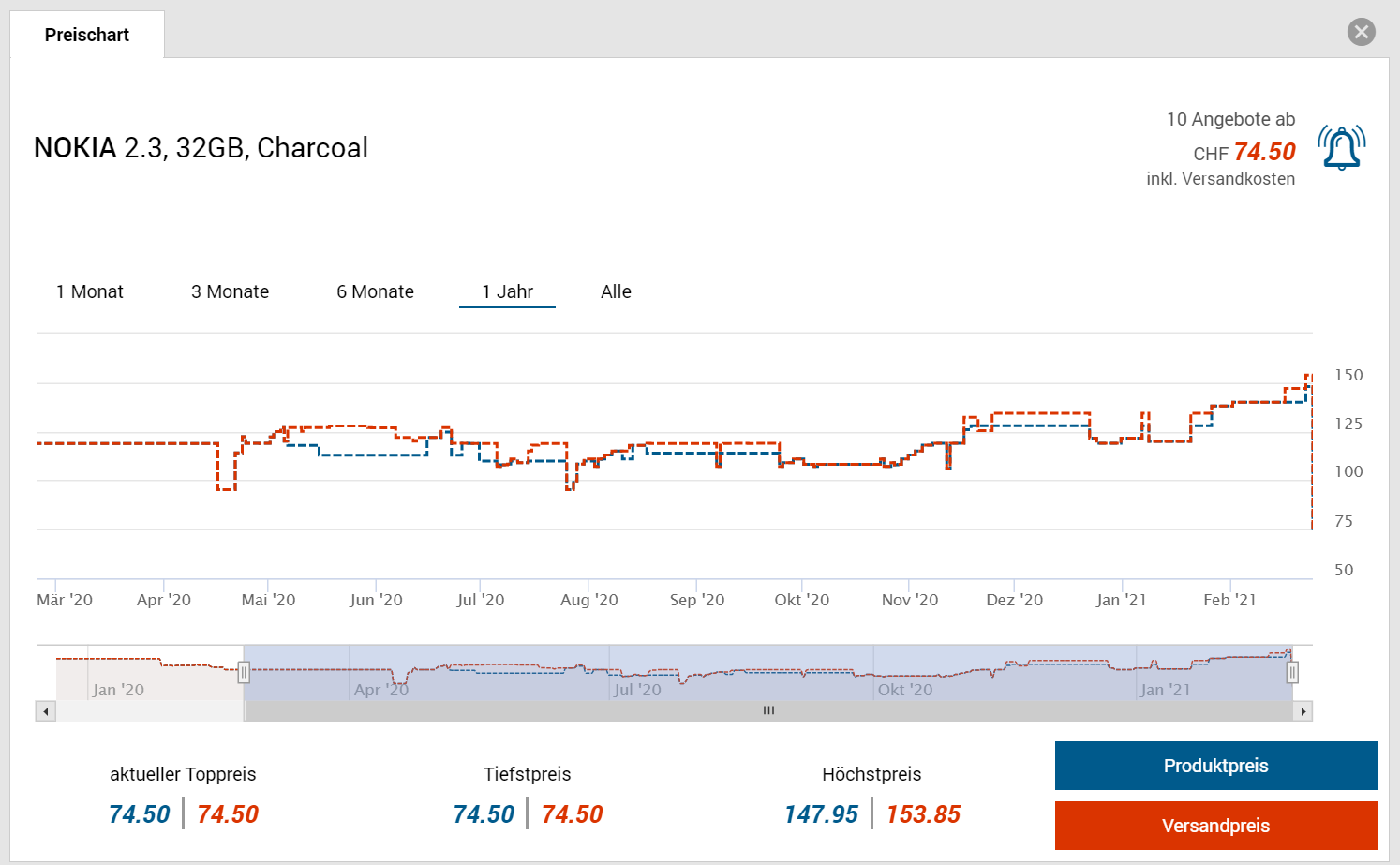Toggle the Versandpreis series
Viewport: 1400px width, 865px height.
point(1215,826)
